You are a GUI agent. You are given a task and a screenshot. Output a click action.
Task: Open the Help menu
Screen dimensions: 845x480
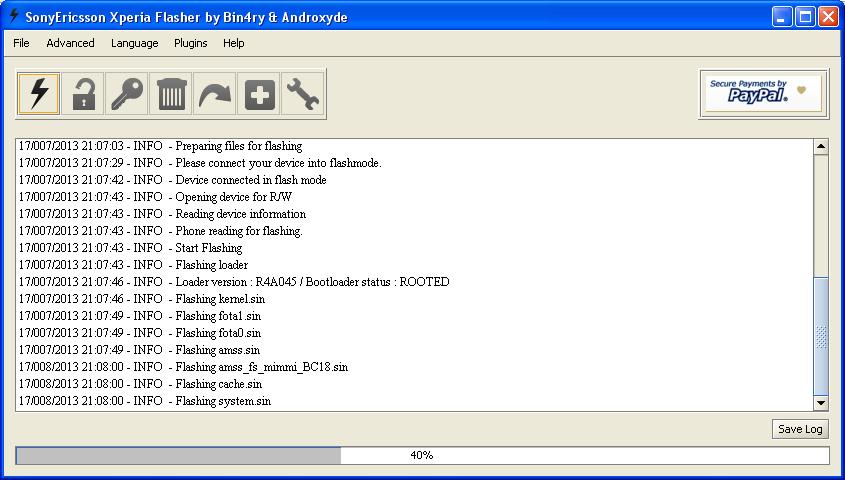233,43
